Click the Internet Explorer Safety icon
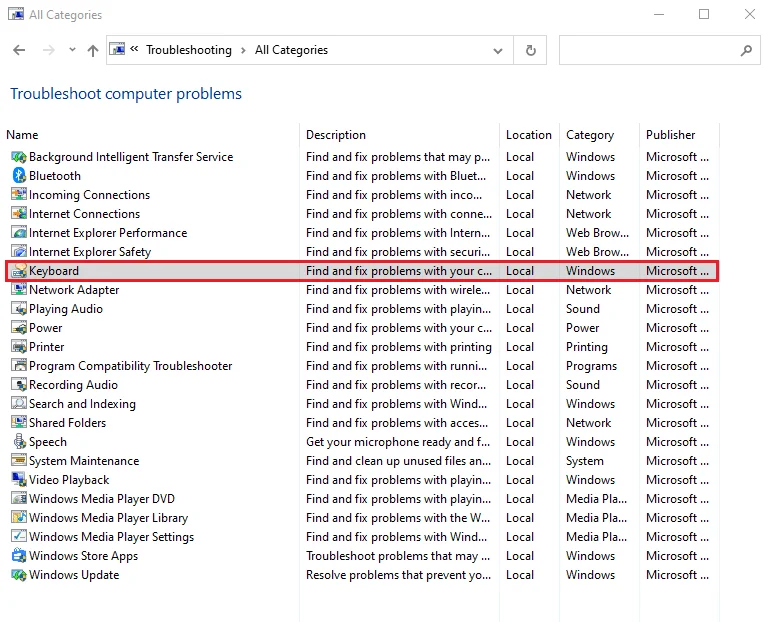Image resolution: width=772 pixels, height=622 pixels. tap(19, 252)
